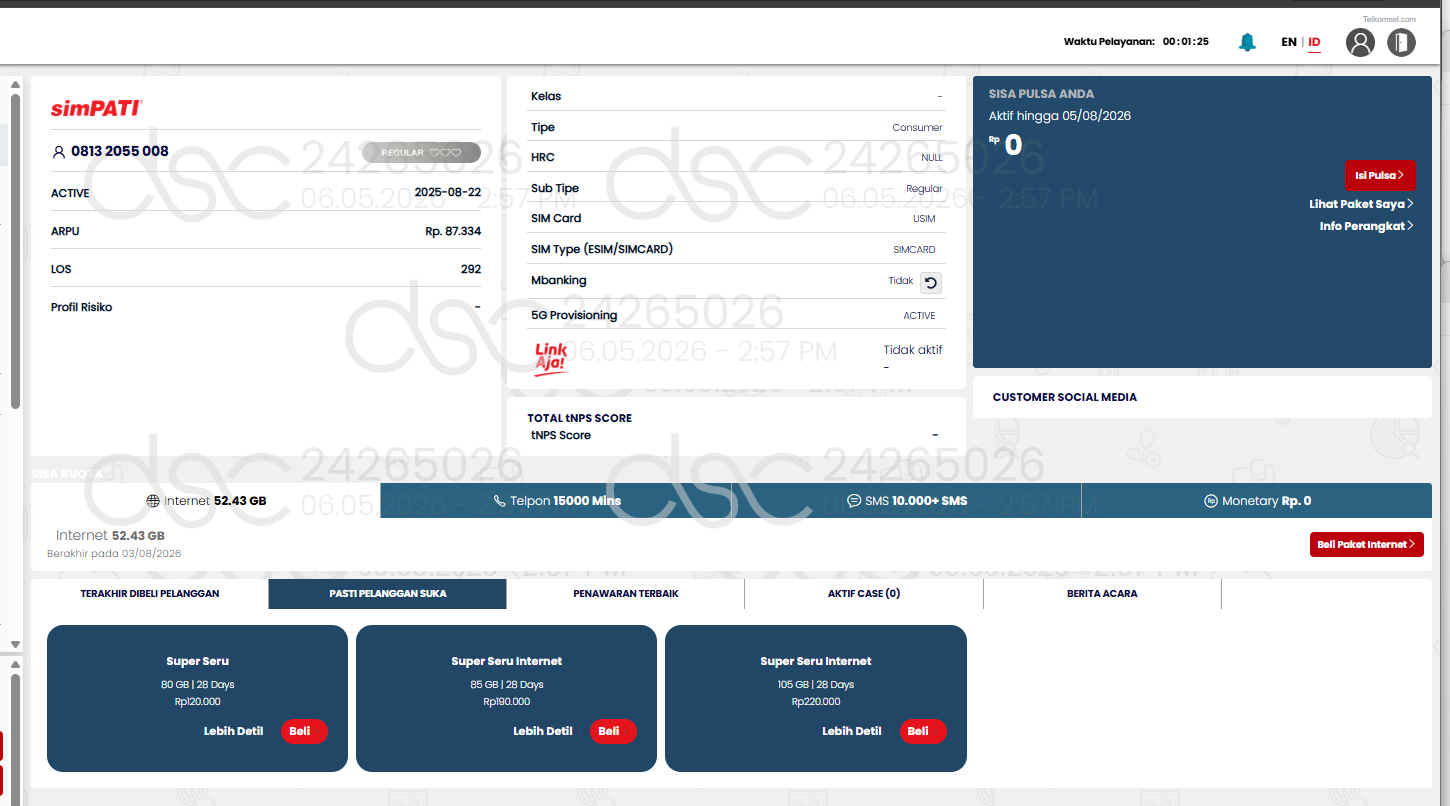The height and width of the screenshot is (806, 1450).
Task: Open Penawaran Terbaik tab
Action: pyautogui.click(x=626, y=594)
